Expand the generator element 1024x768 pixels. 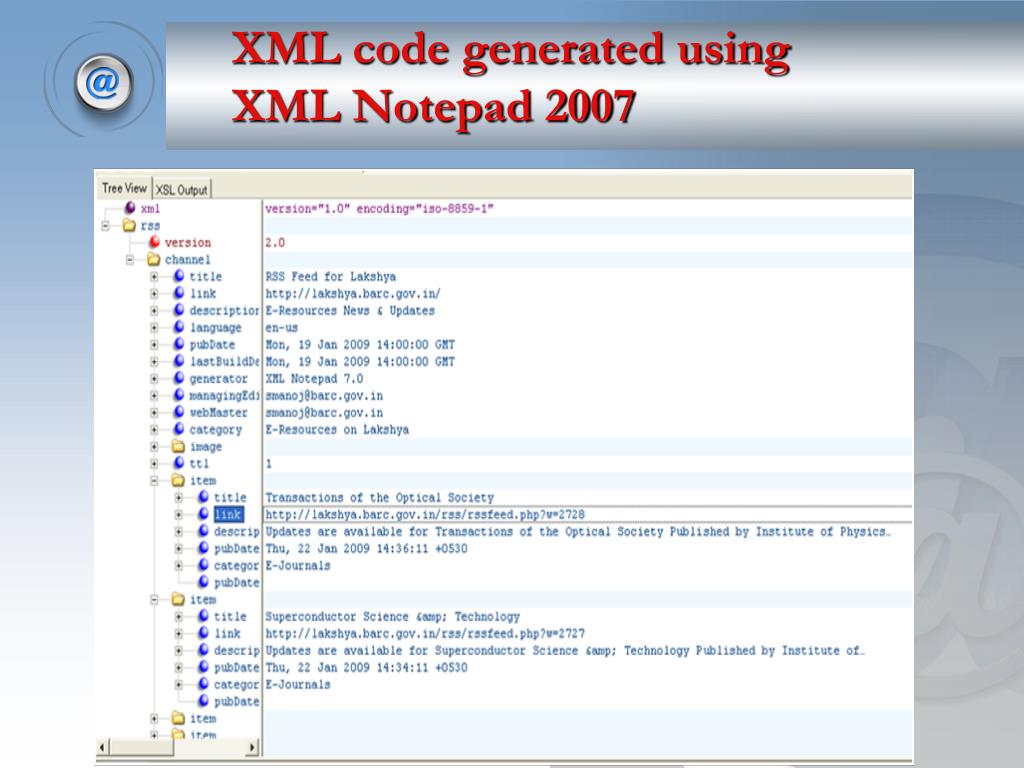[x=154, y=378]
